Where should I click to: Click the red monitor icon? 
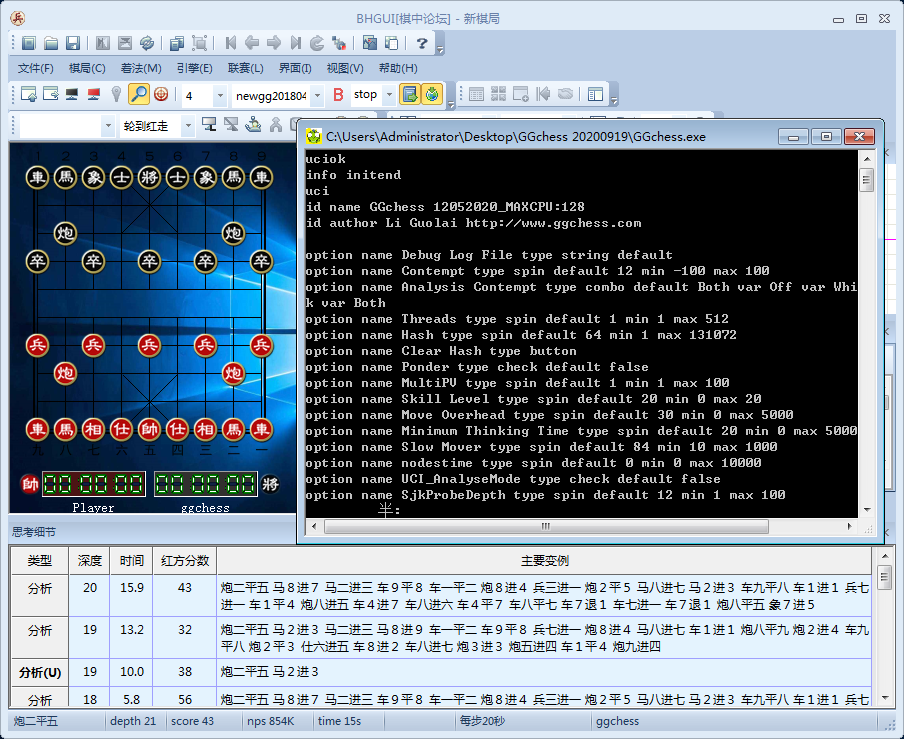pos(94,94)
